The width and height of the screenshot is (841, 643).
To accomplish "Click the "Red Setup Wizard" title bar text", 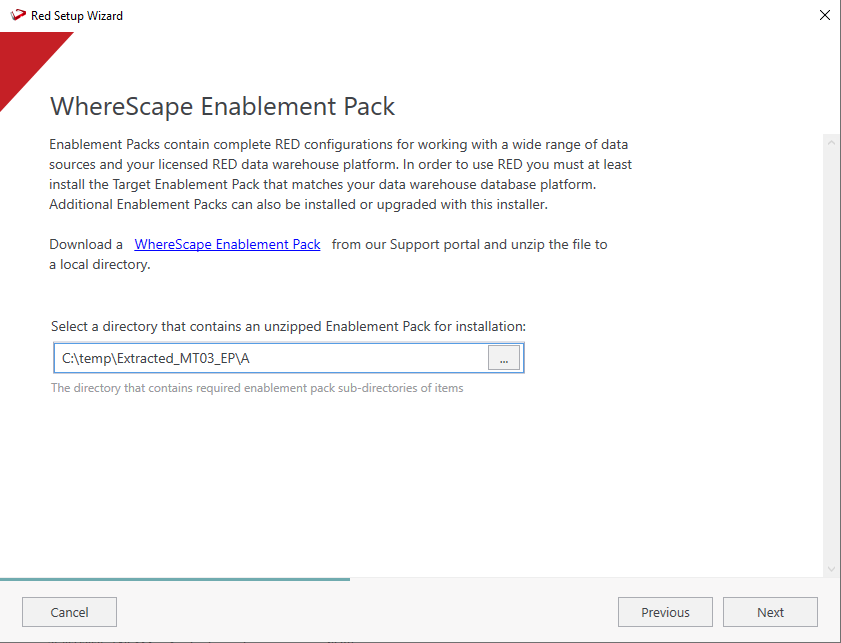I will click(x=77, y=16).
